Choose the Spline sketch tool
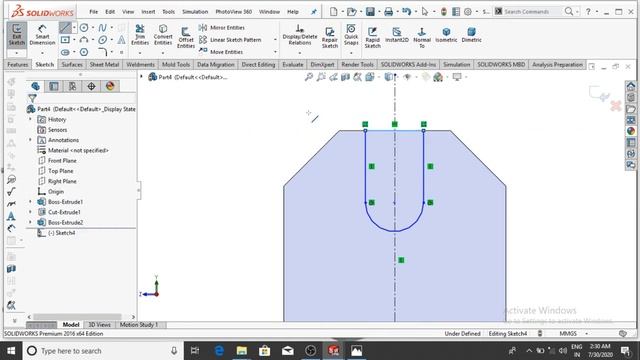This screenshot has width=640, height=360. 102,28
